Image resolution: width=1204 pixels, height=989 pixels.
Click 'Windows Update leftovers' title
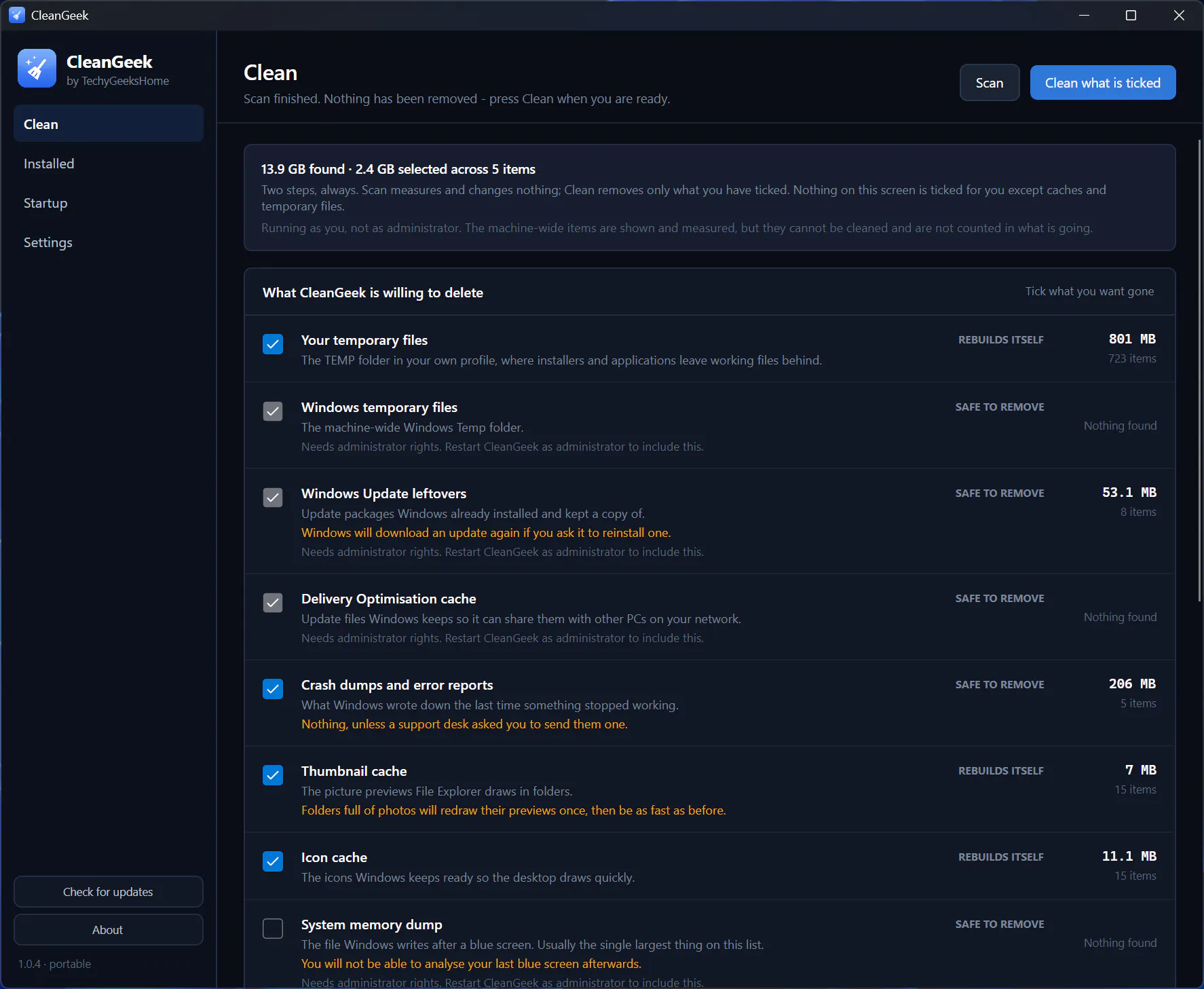(384, 493)
